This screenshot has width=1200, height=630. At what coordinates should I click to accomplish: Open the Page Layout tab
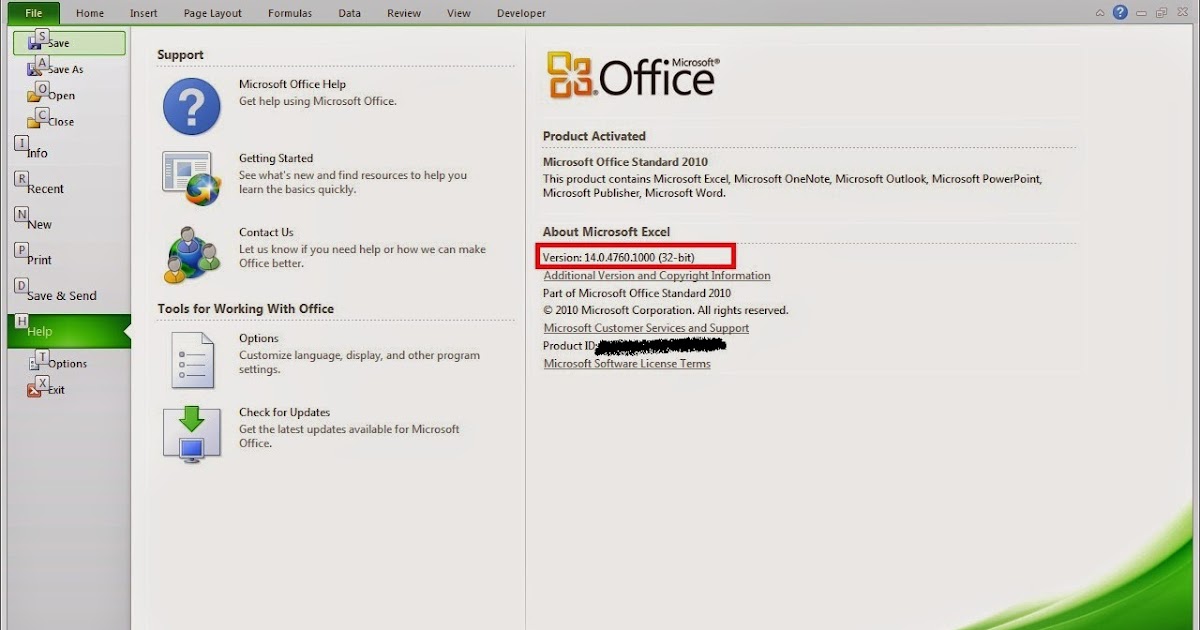[212, 13]
